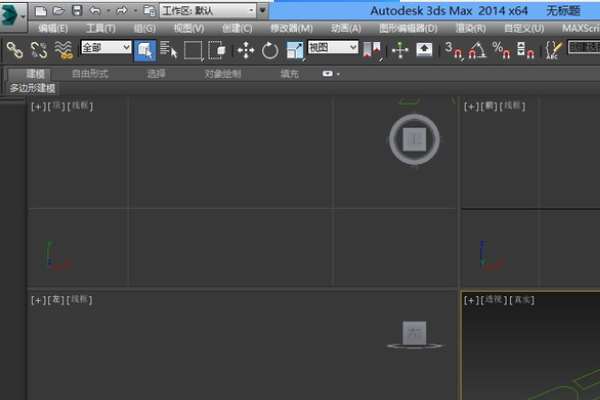
Task: Toggle the Spinner Snap button
Action: coord(525,50)
